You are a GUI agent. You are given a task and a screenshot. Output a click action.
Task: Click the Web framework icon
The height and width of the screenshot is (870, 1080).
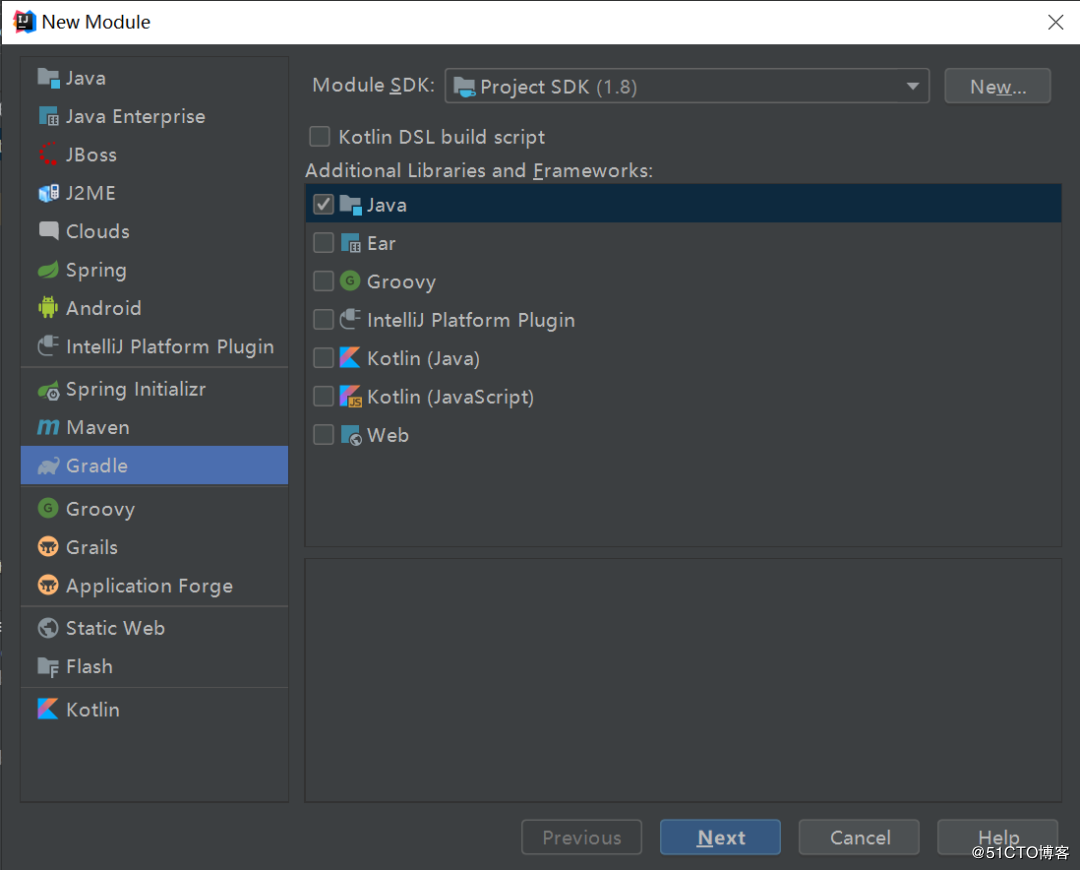tap(351, 435)
